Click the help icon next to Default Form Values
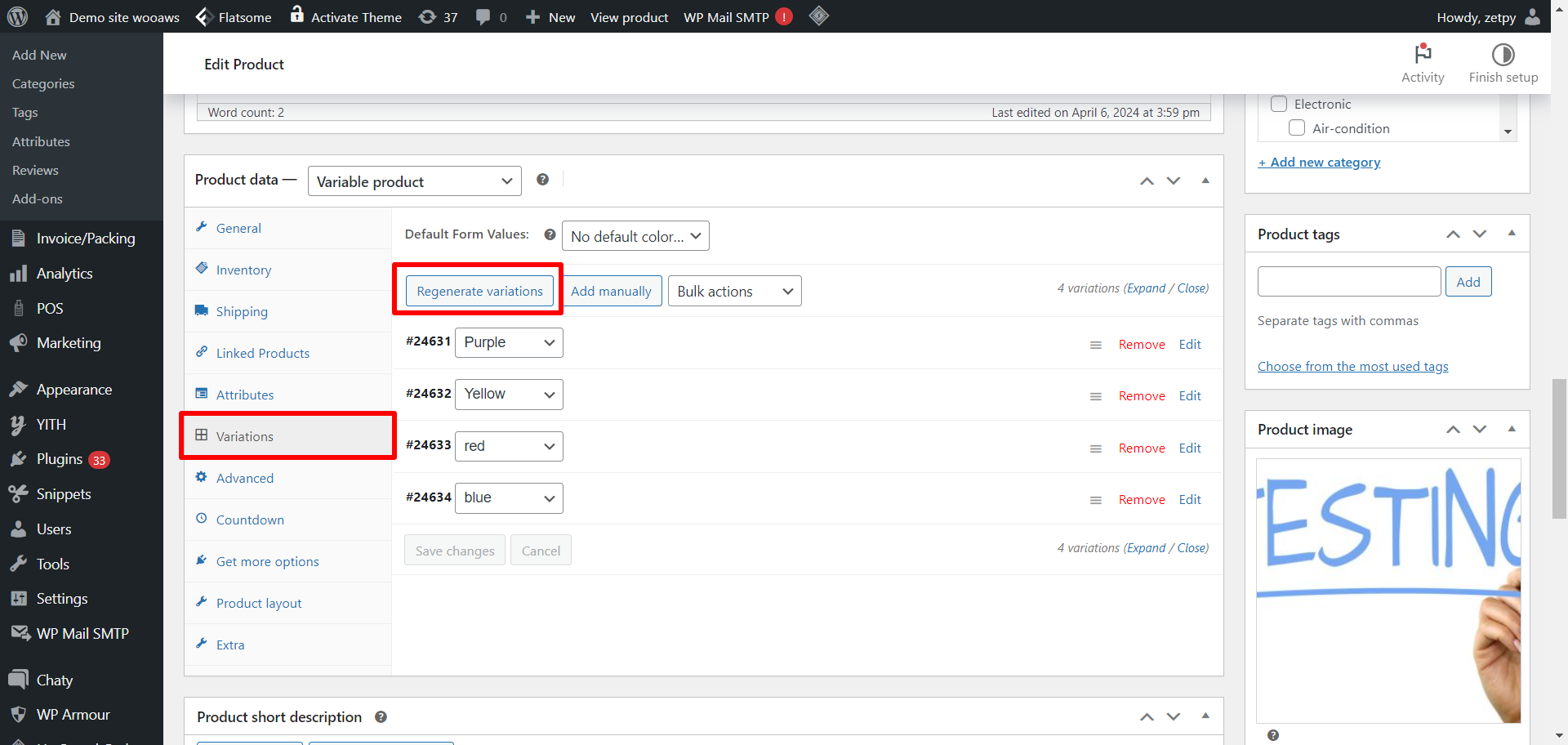Screen dimensions: 1568x745 tap(550, 234)
